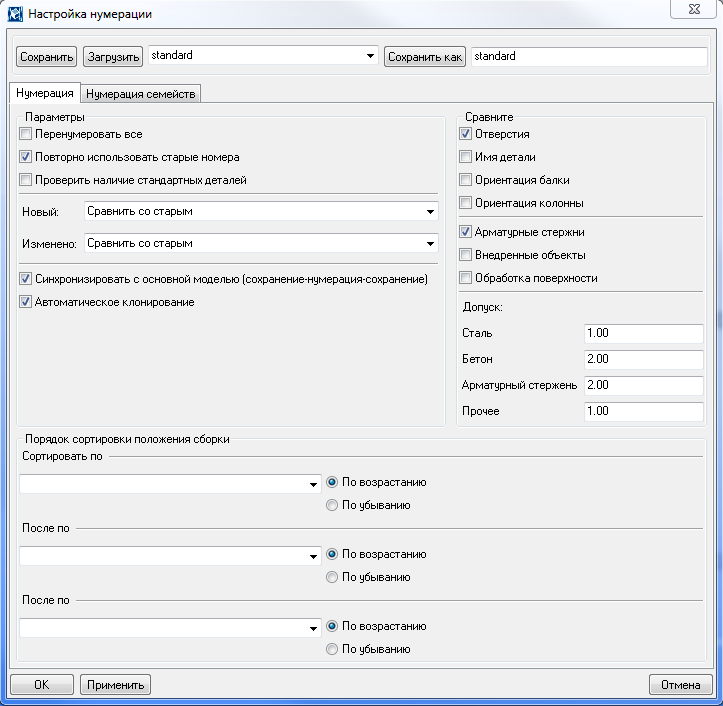Enable the Перенумеровать все checkbox

(x=26, y=134)
